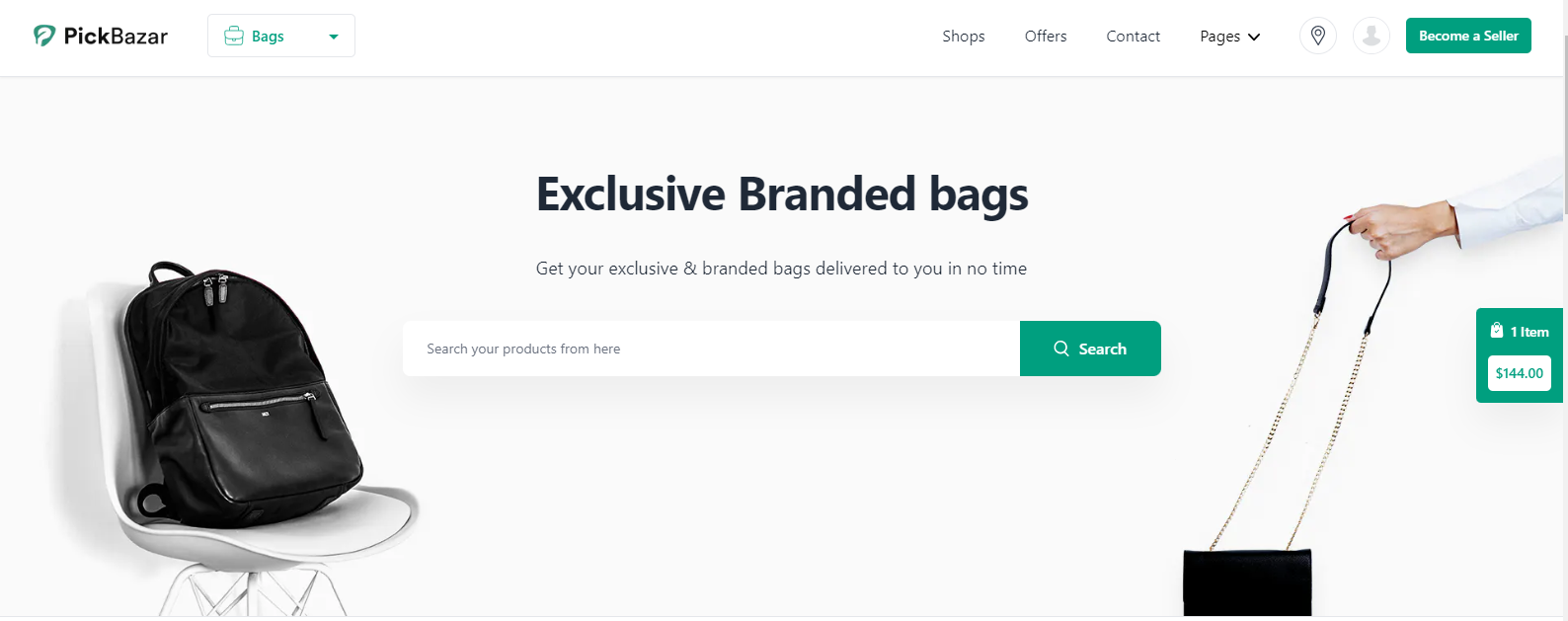Click the magnifier icon inside the Search button
The width and height of the screenshot is (1568, 621).
[x=1060, y=349]
